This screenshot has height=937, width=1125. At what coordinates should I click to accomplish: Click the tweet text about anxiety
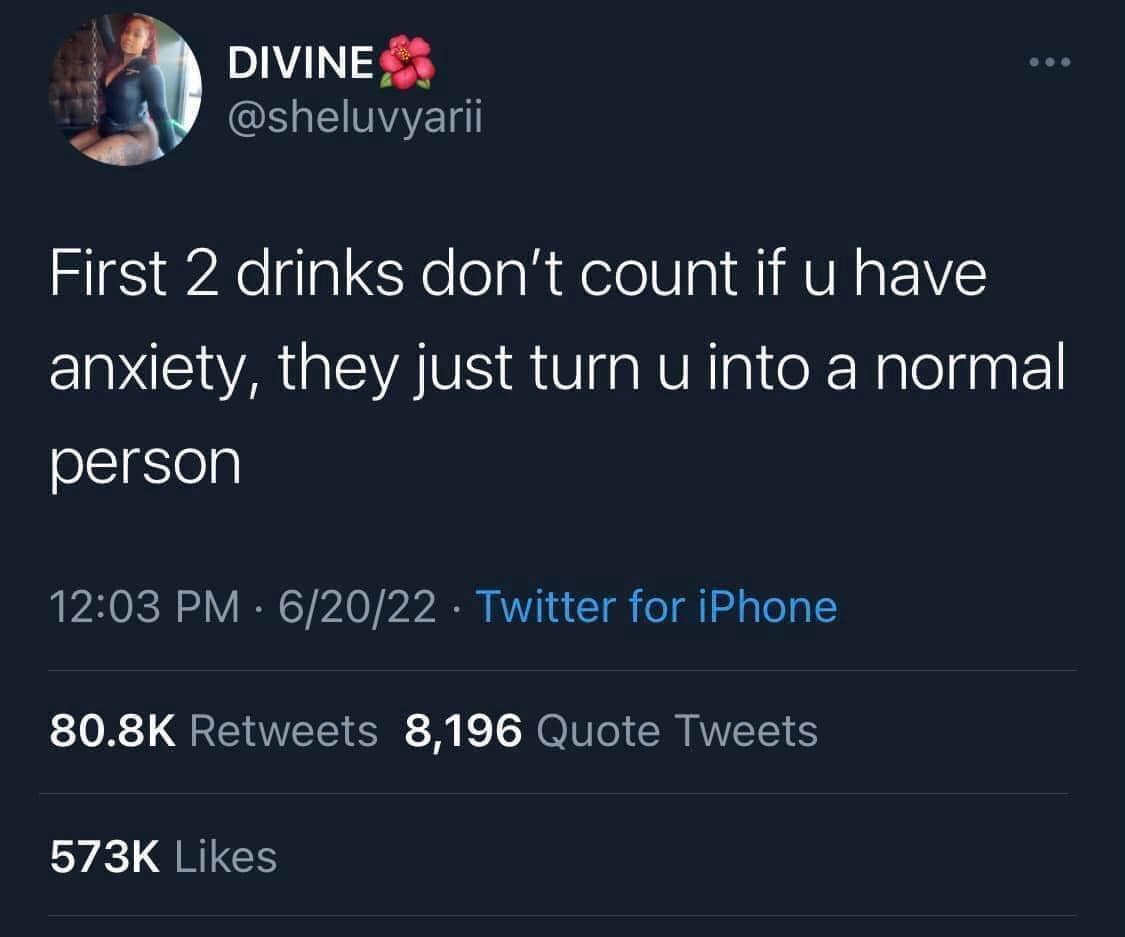tap(557, 367)
